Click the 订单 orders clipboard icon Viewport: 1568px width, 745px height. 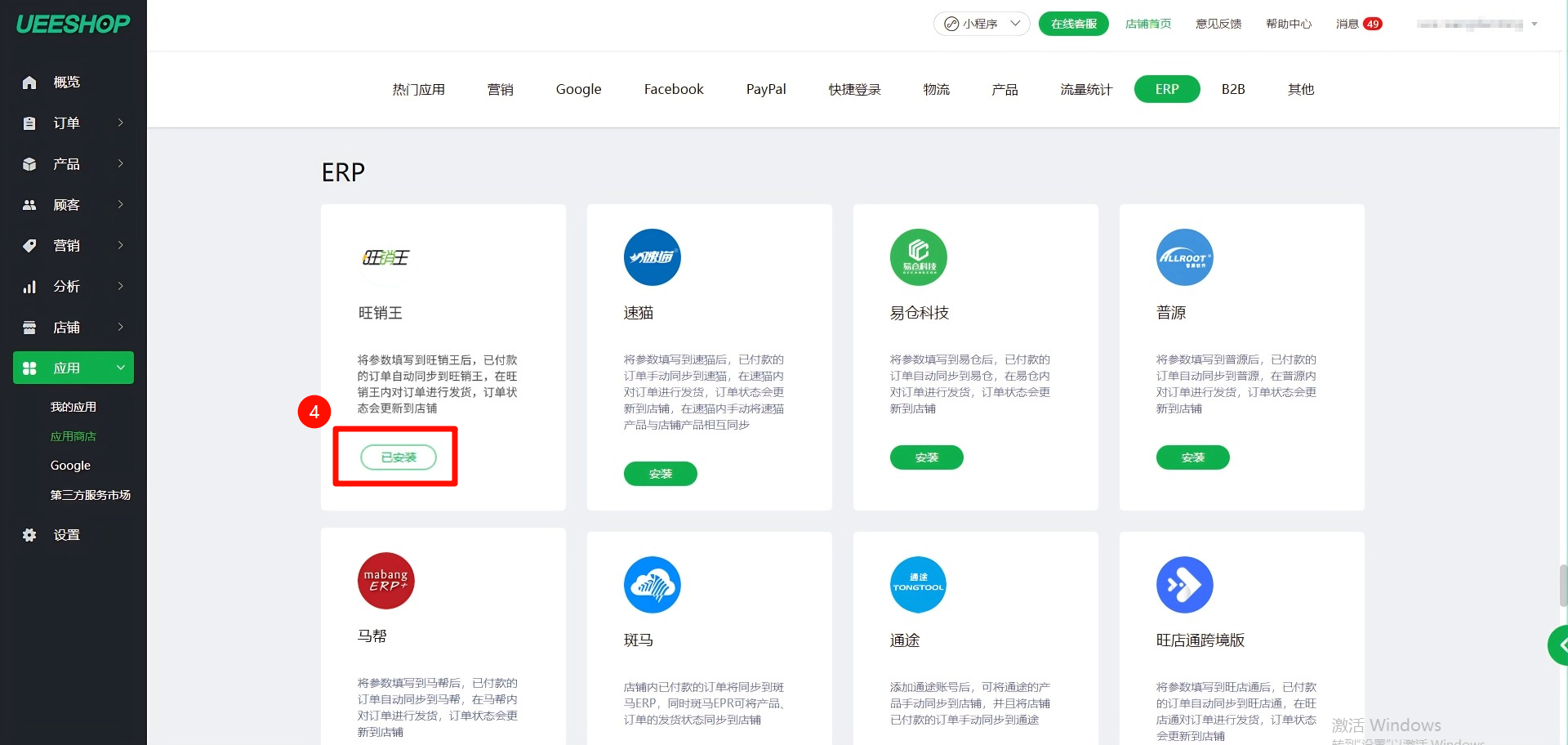pos(29,123)
